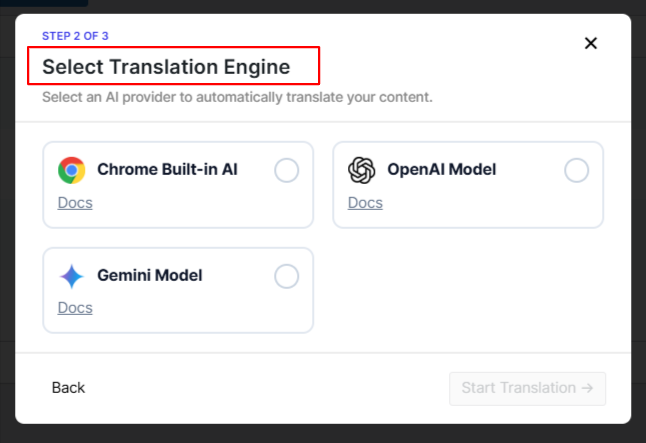Click the Gemini Model label text

149,276
